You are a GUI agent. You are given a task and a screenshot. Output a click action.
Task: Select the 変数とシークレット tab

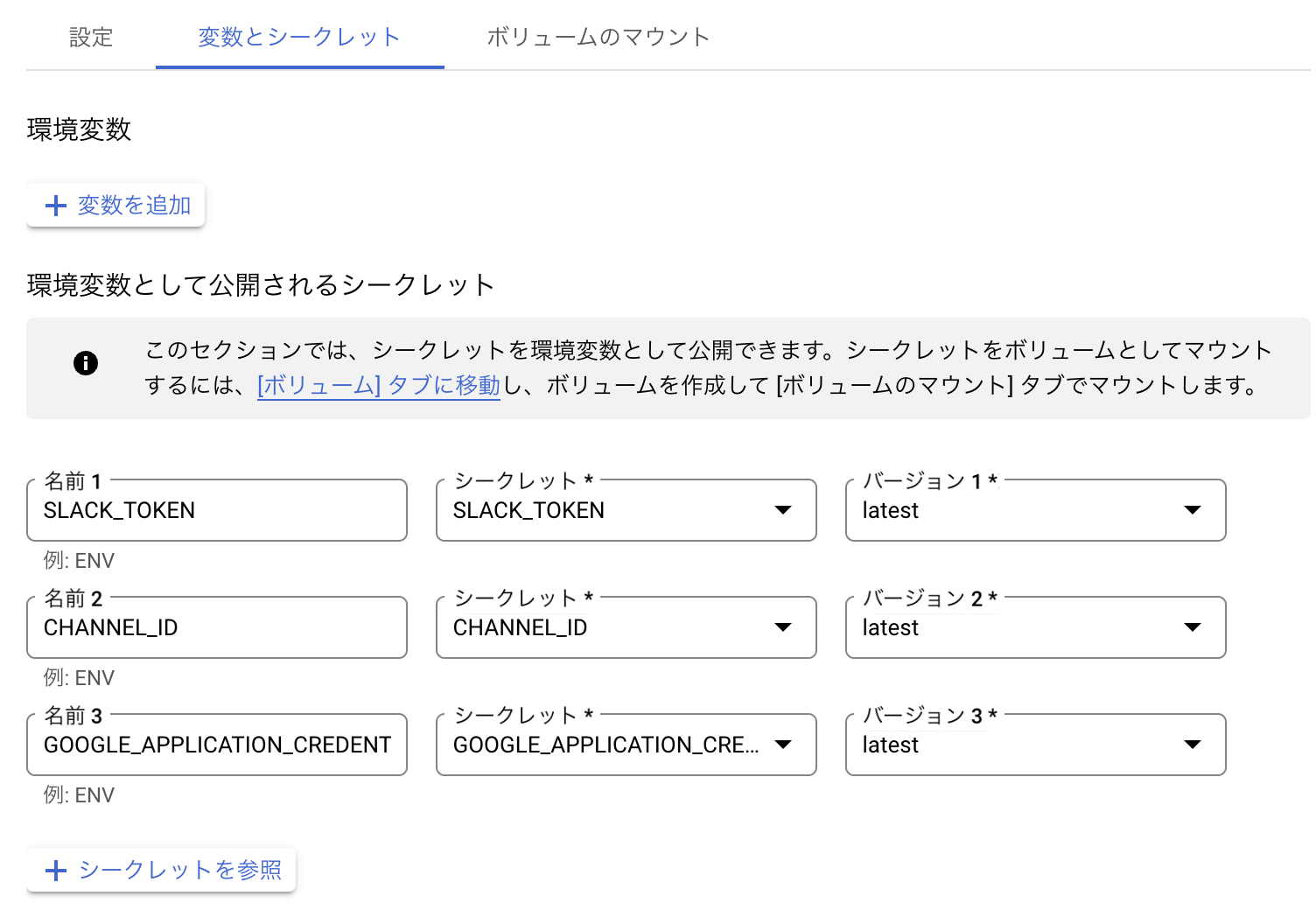[299, 38]
